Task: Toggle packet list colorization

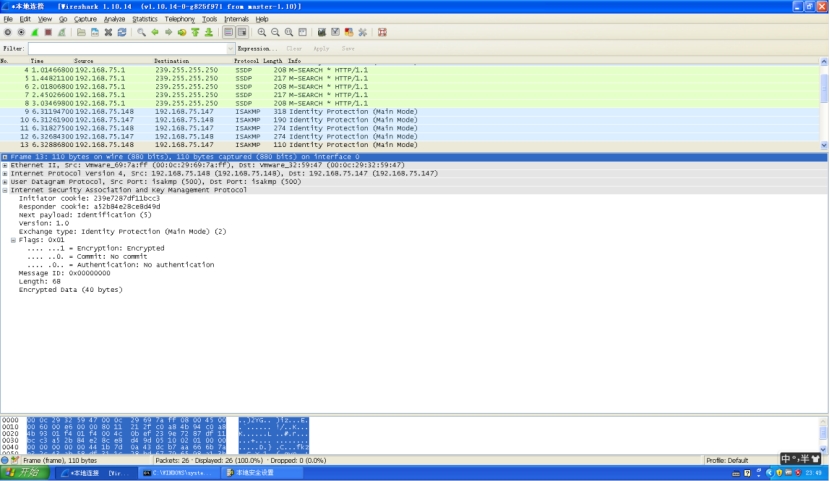Action: click(229, 32)
